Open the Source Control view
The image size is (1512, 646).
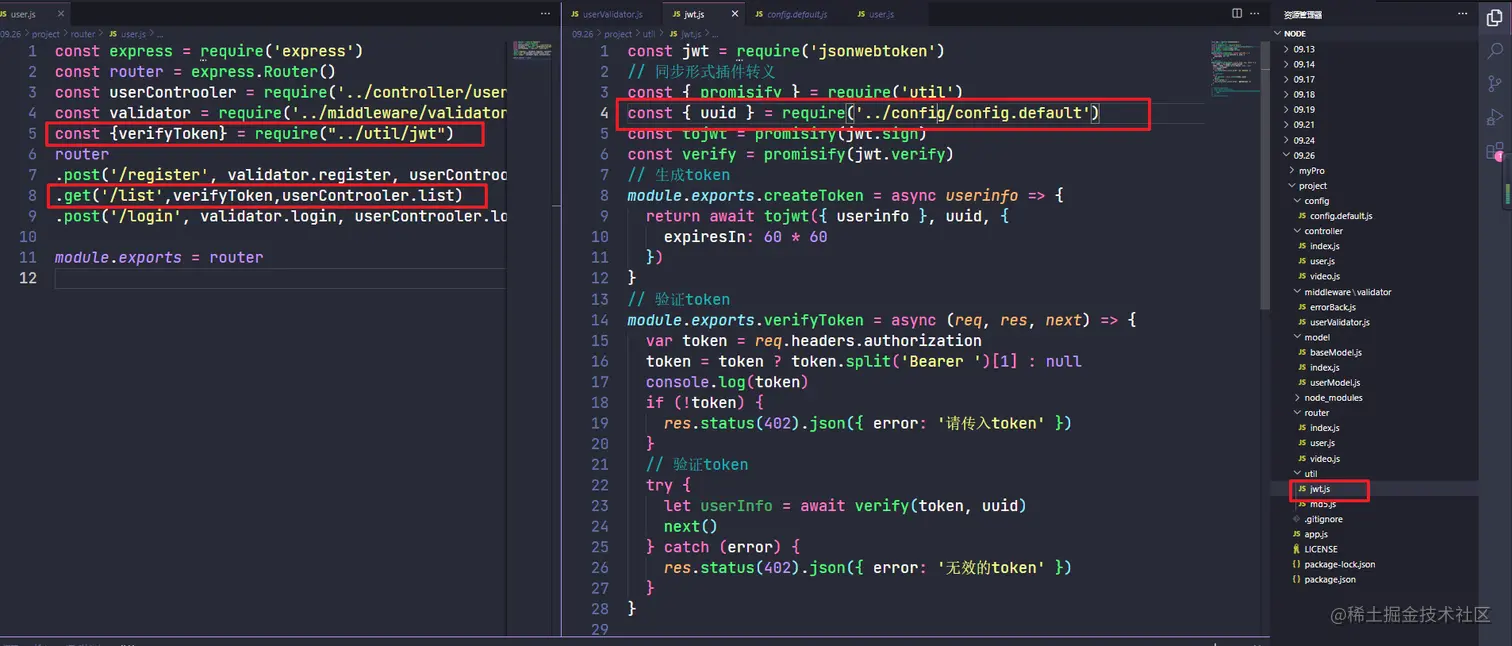[x=1494, y=83]
